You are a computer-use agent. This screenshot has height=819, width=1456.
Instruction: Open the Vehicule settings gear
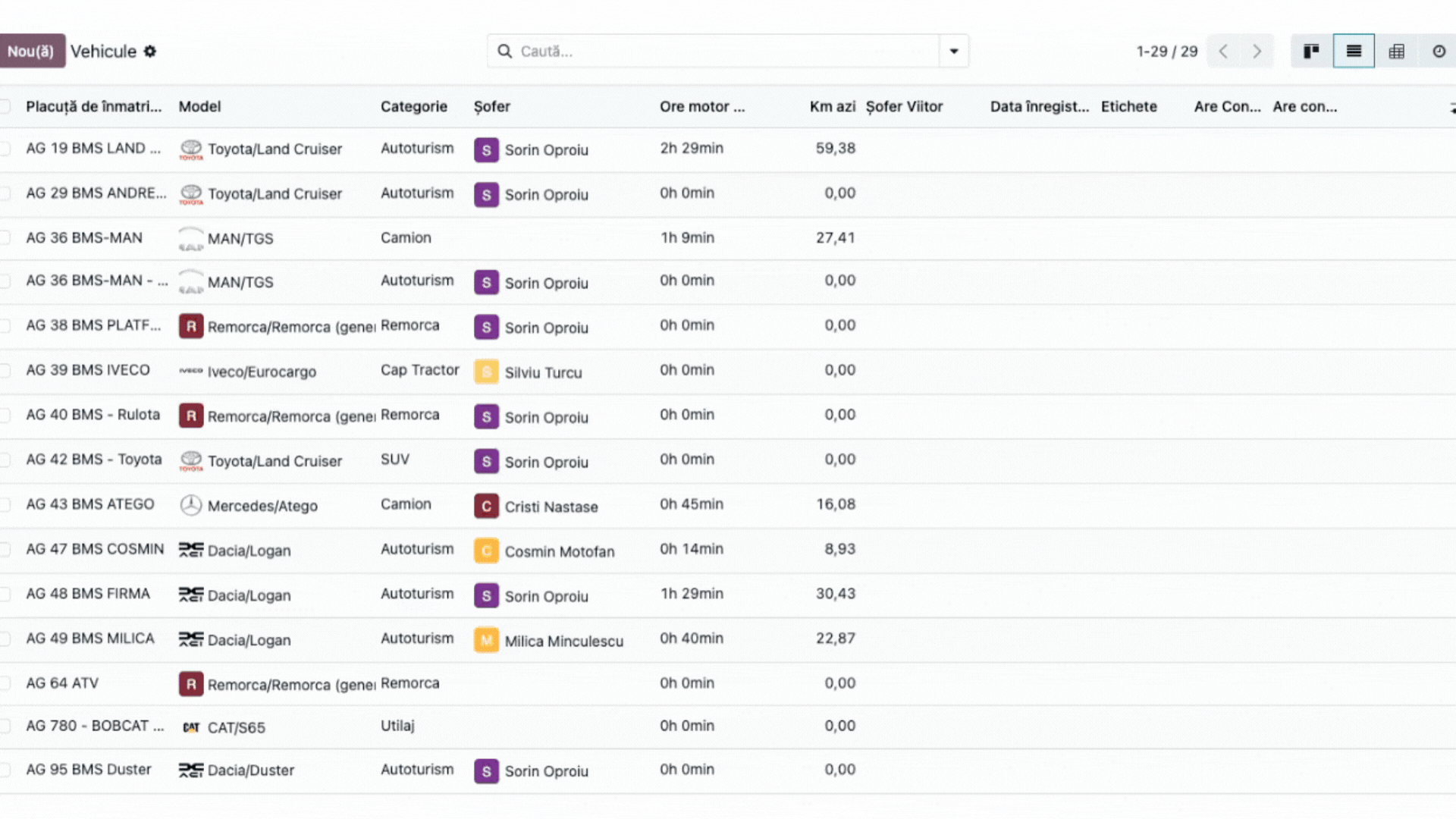150,52
